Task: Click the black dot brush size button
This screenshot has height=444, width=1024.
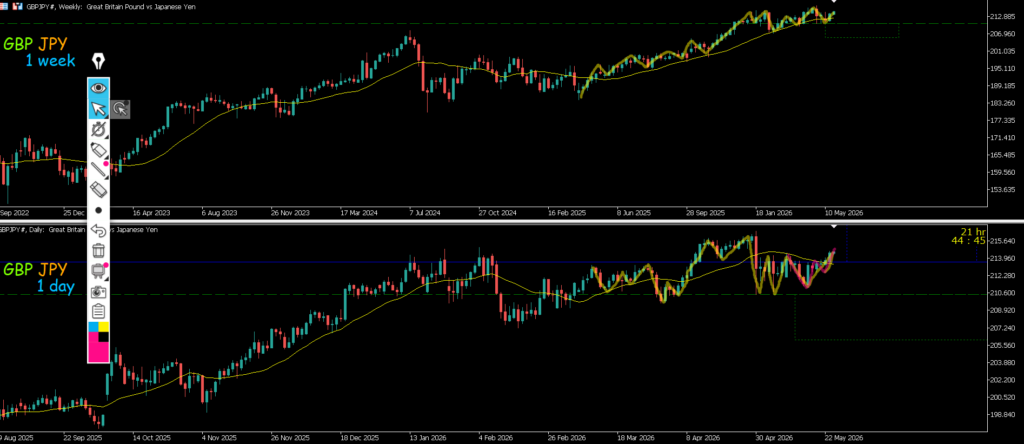Action: (x=99, y=210)
